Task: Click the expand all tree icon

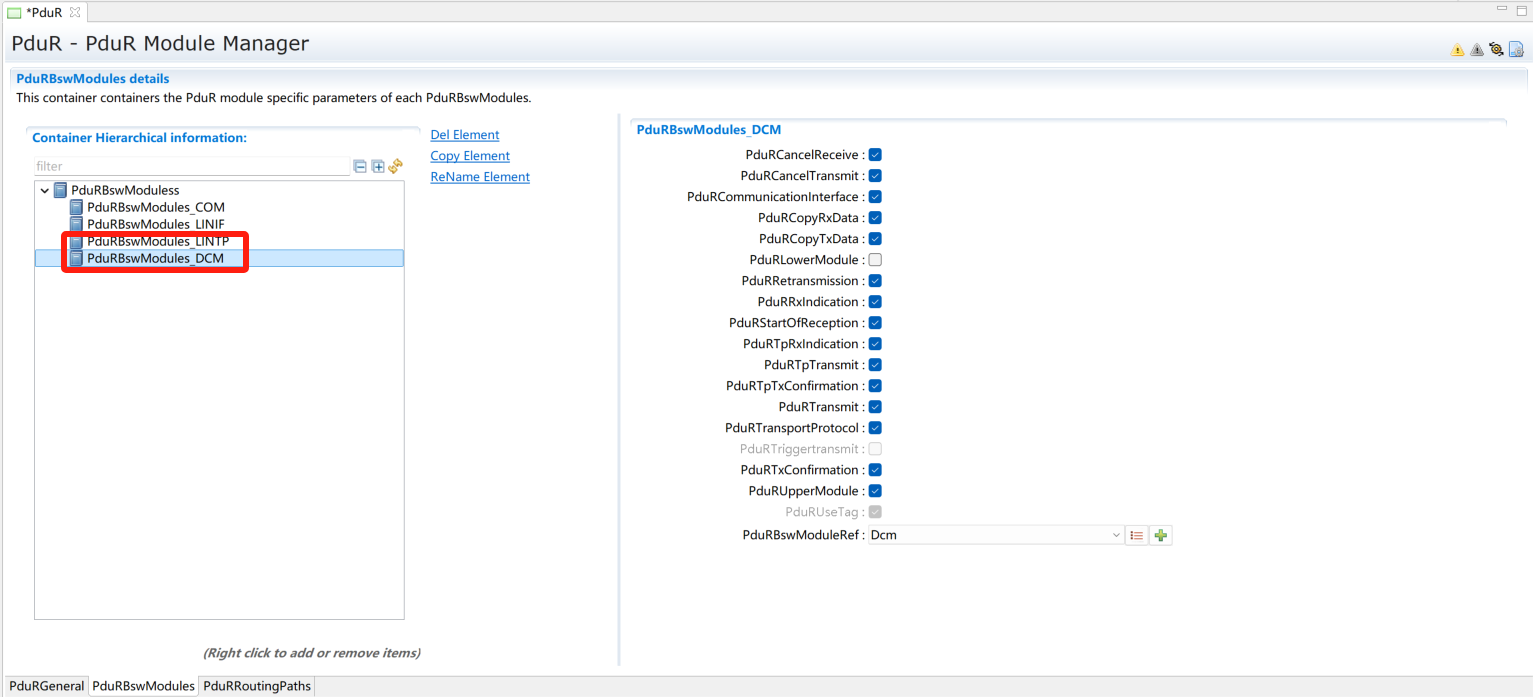Action: pos(378,167)
